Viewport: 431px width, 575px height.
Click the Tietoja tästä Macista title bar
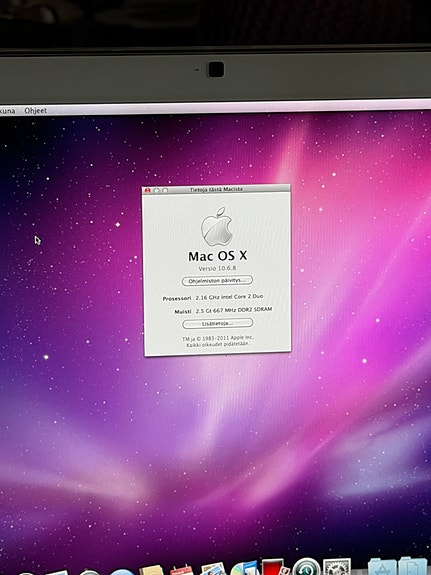tap(216, 190)
